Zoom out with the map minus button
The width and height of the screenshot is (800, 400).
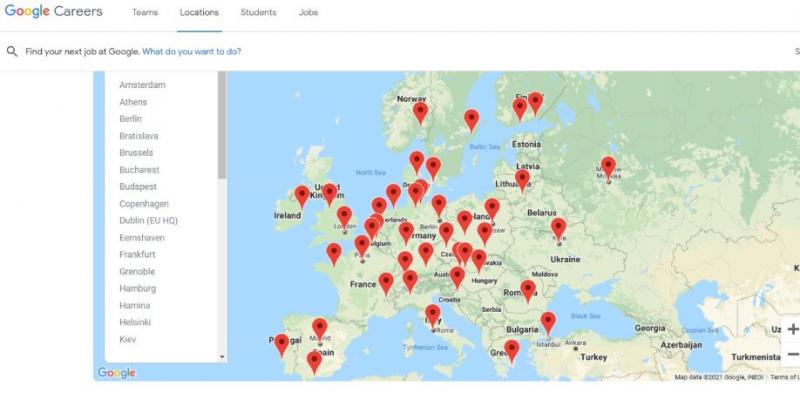click(792, 354)
